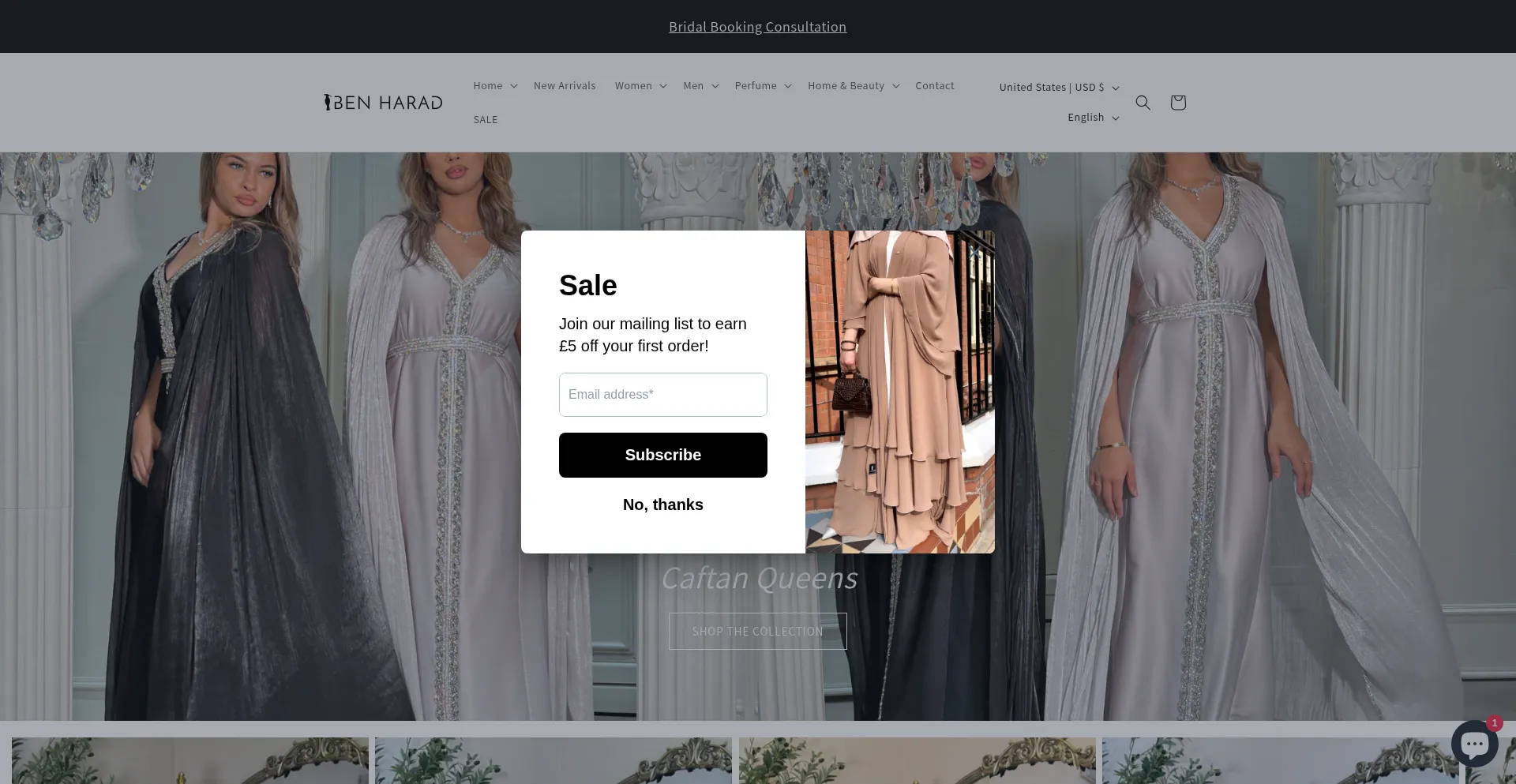This screenshot has height=784, width=1516.
Task: Expand the Men menu dropdown
Action: tap(700, 86)
